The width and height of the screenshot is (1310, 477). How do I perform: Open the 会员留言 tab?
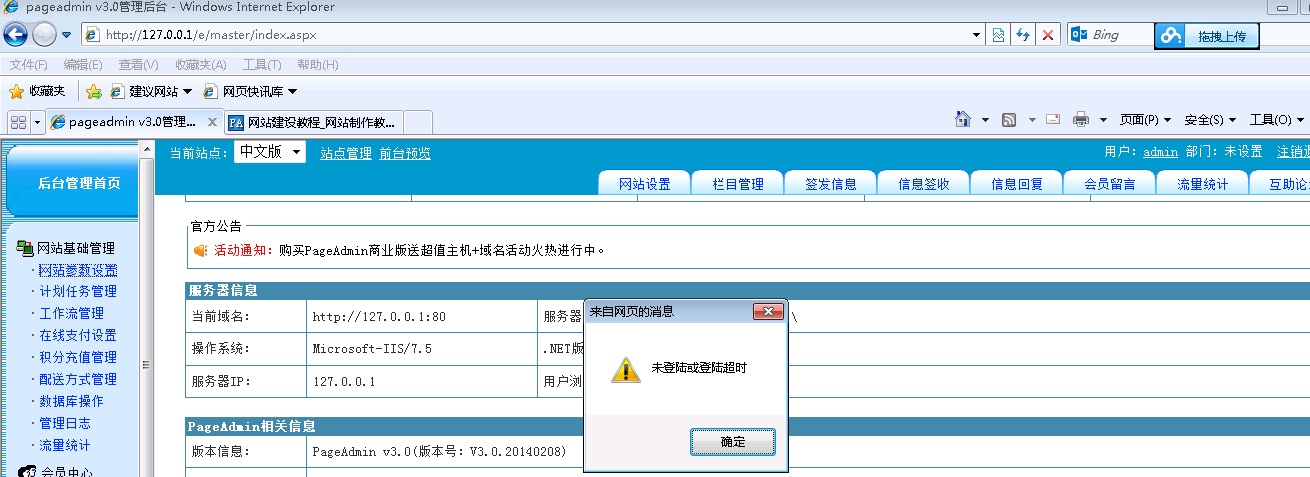click(x=1110, y=184)
